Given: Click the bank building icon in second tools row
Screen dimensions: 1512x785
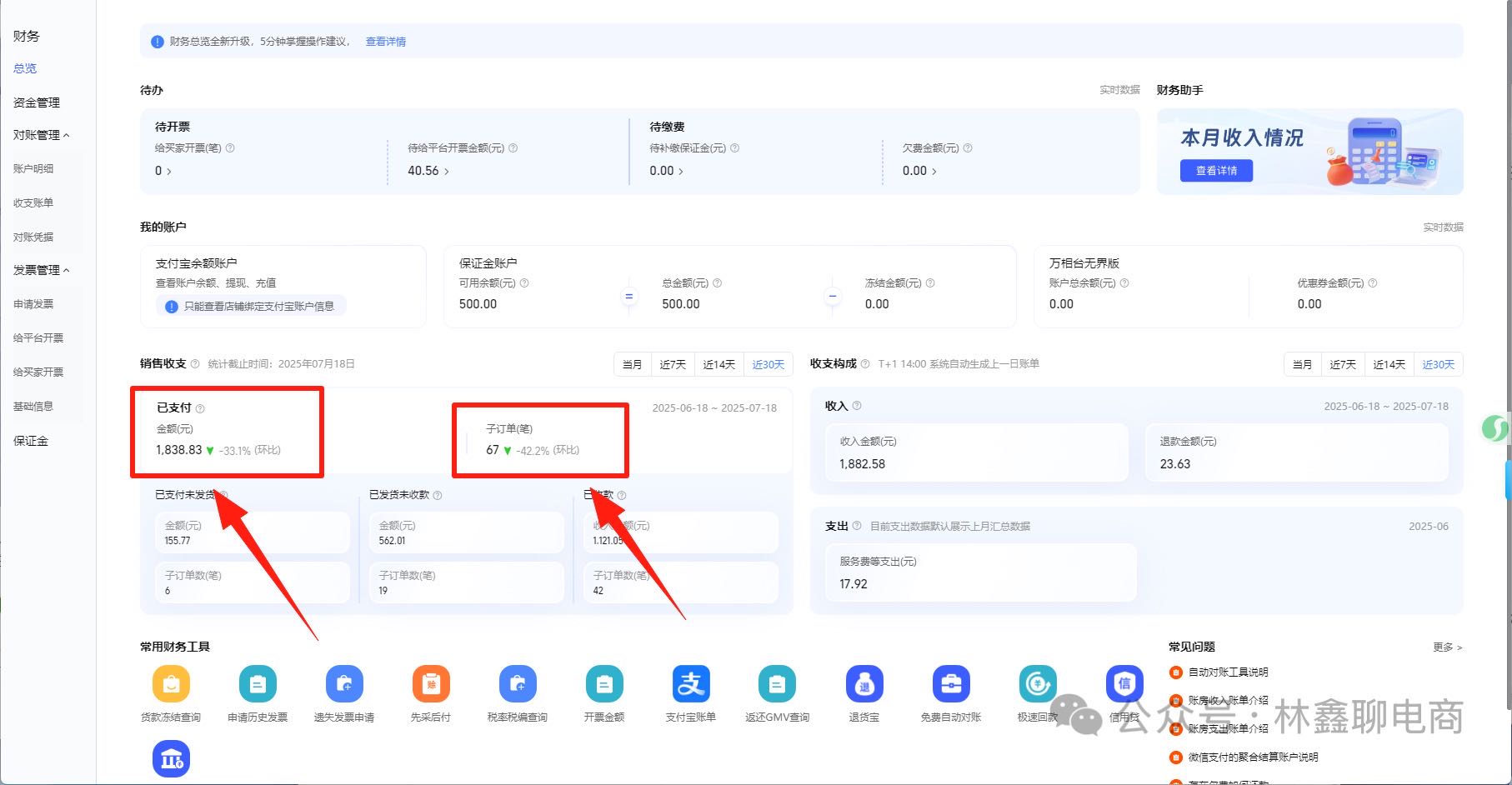Looking at the screenshot, I should 171,758.
